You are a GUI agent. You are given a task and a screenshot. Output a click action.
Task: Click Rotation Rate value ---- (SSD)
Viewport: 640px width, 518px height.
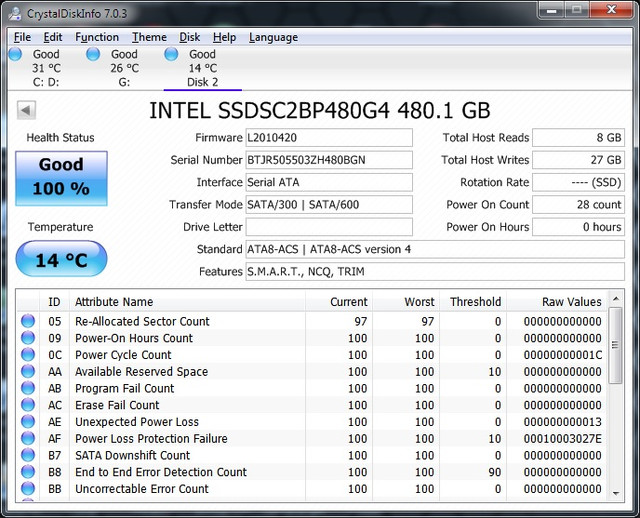[x=578, y=182]
